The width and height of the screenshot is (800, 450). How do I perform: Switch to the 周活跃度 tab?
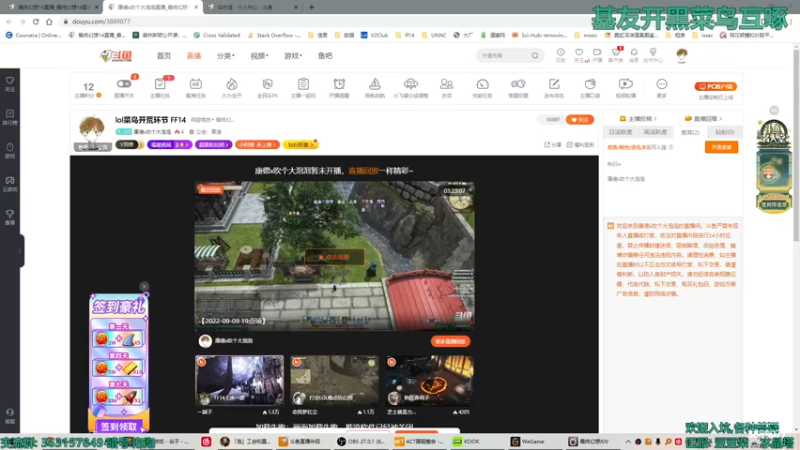tap(655, 132)
